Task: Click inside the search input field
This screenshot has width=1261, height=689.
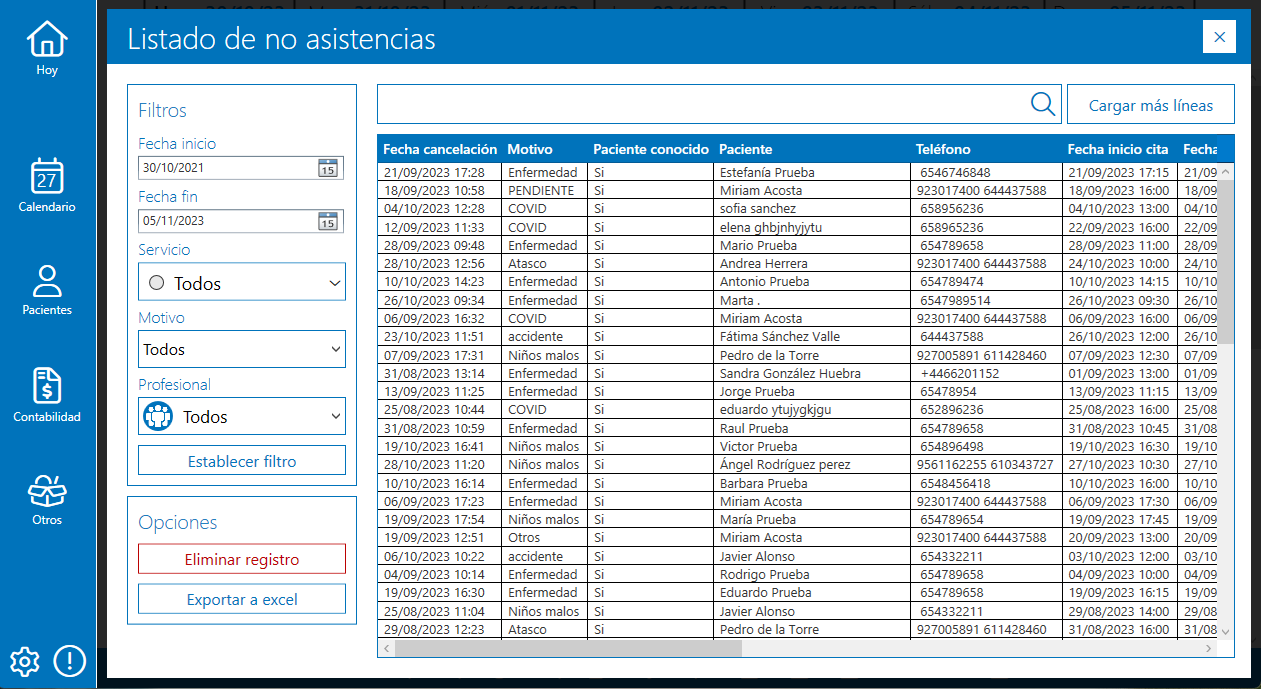Action: point(700,103)
